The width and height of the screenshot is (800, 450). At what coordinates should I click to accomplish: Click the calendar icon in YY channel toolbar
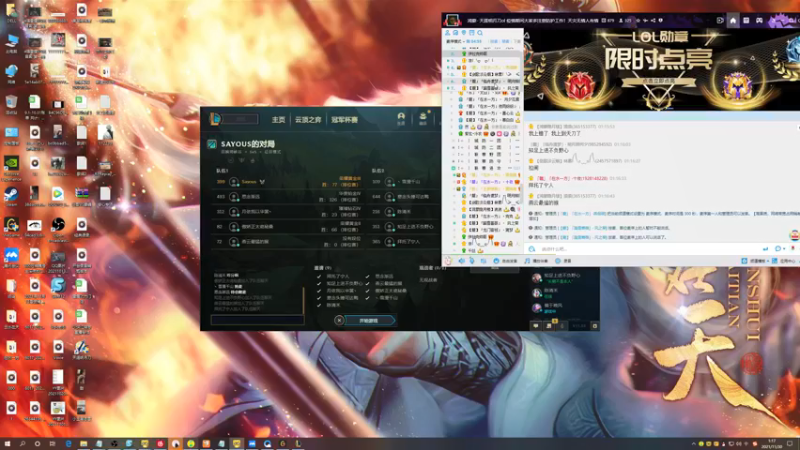[x=472, y=33]
